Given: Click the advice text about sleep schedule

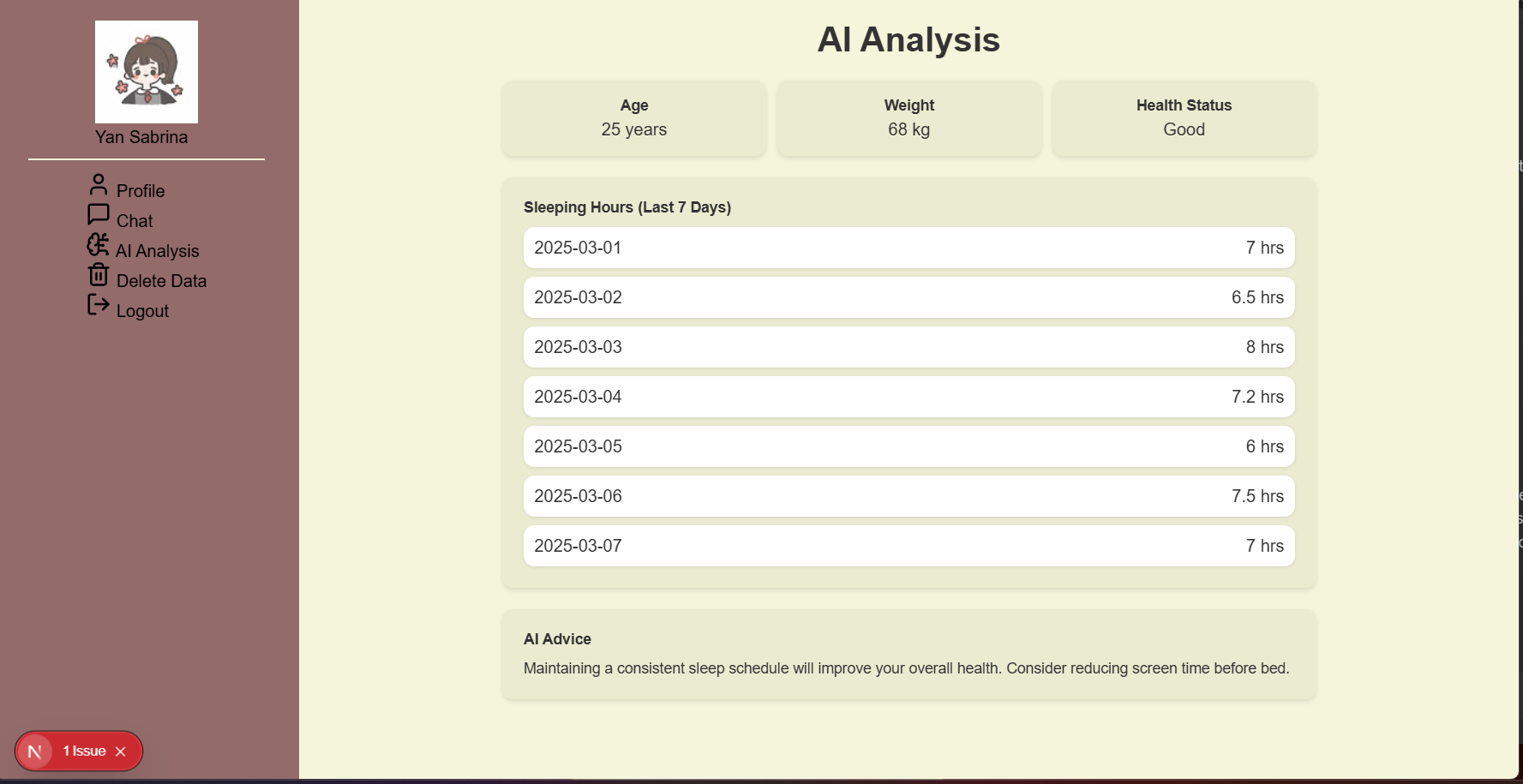Looking at the screenshot, I should pos(907,668).
